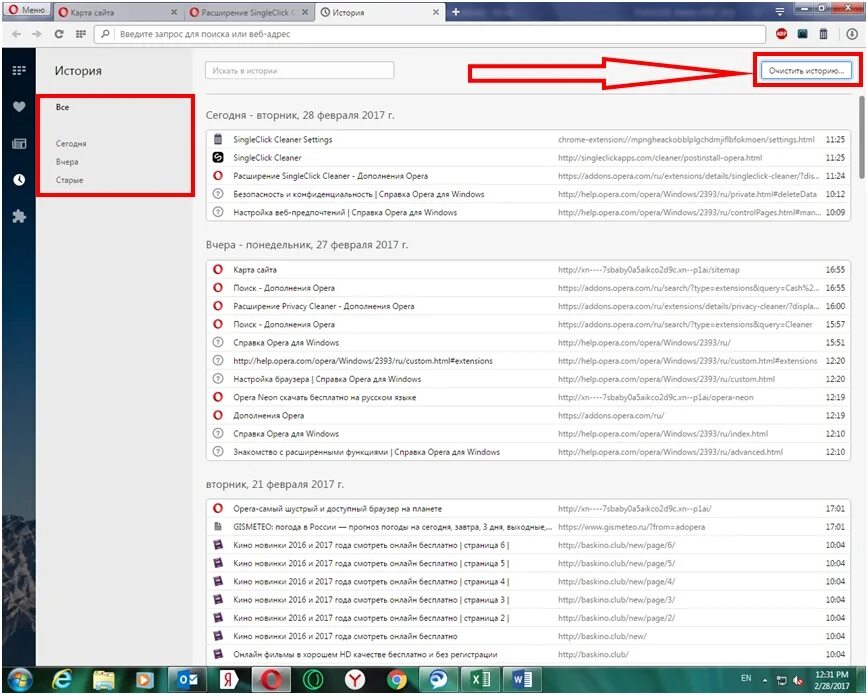
Task: Open Outlook from the taskbar
Action: point(187,679)
